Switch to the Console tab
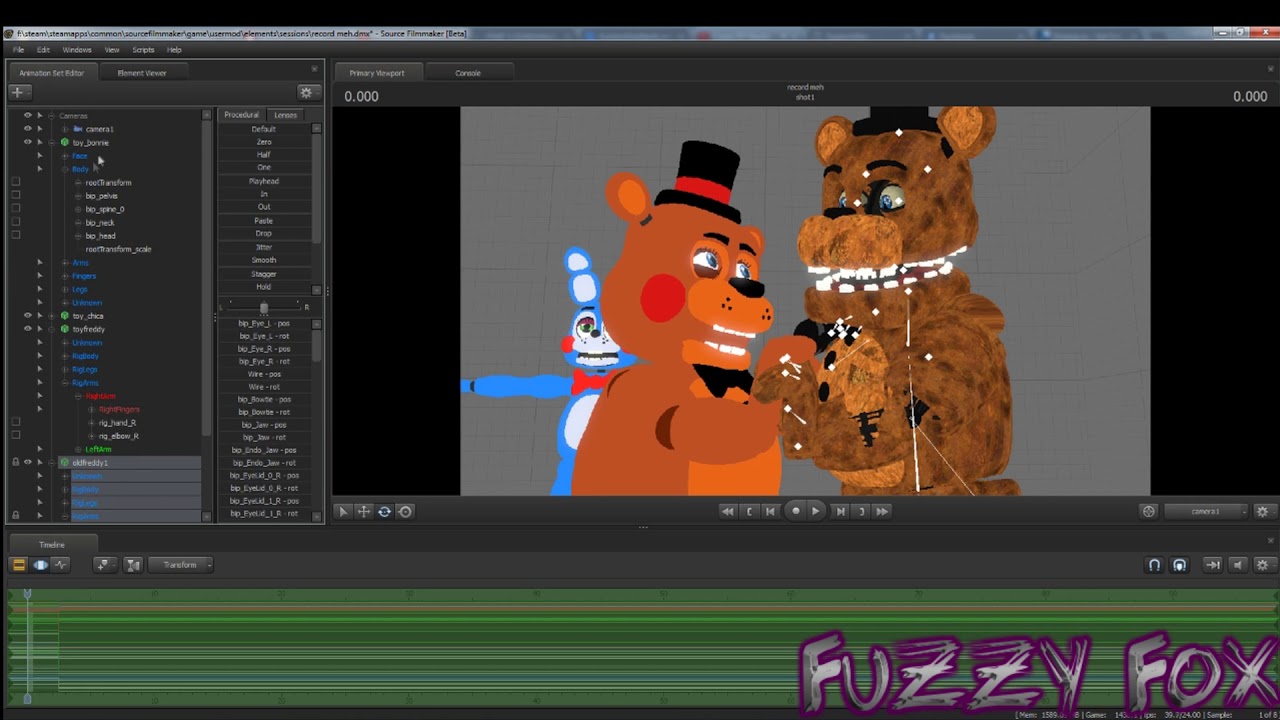Image resolution: width=1280 pixels, height=720 pixels. [x=468, y=73]
